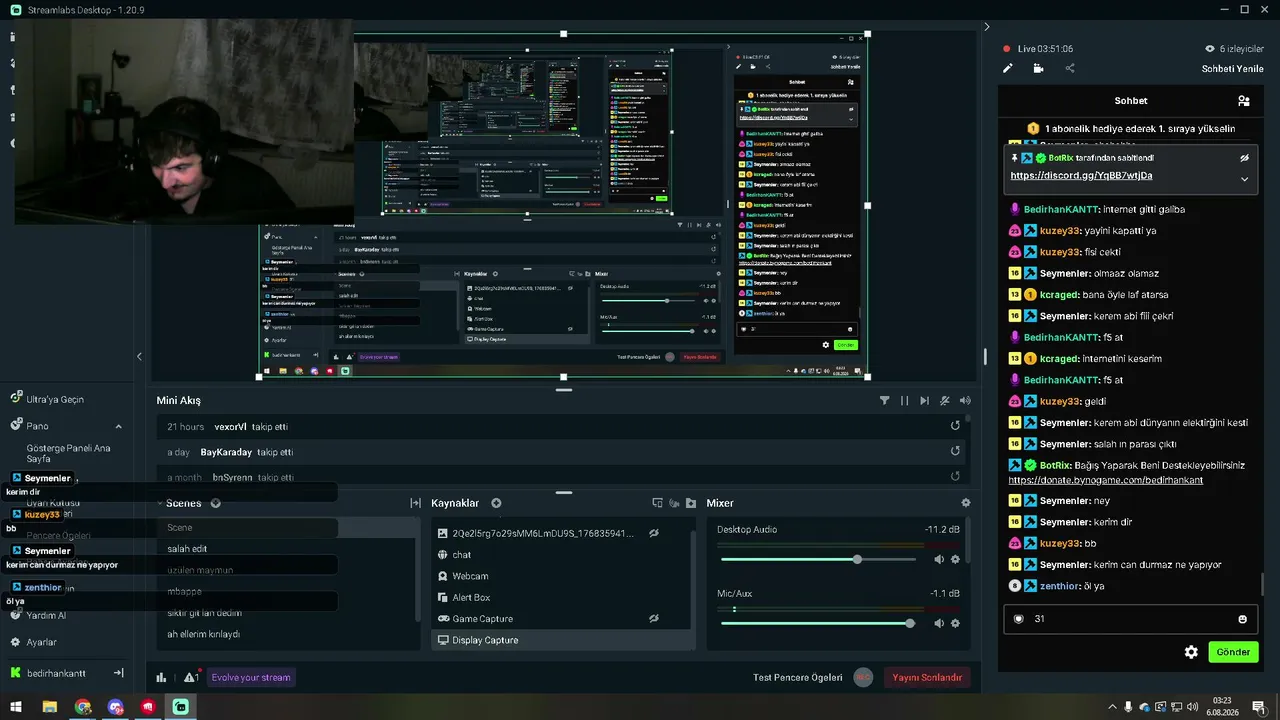Show the hidden 2Qe2l5rg7o29 image source
This screenshot has width=1280, height=720.
(654, 533)
